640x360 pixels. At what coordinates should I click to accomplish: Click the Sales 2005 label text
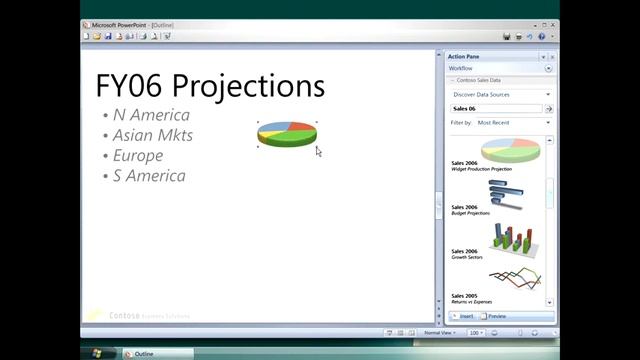click(464, 296)
